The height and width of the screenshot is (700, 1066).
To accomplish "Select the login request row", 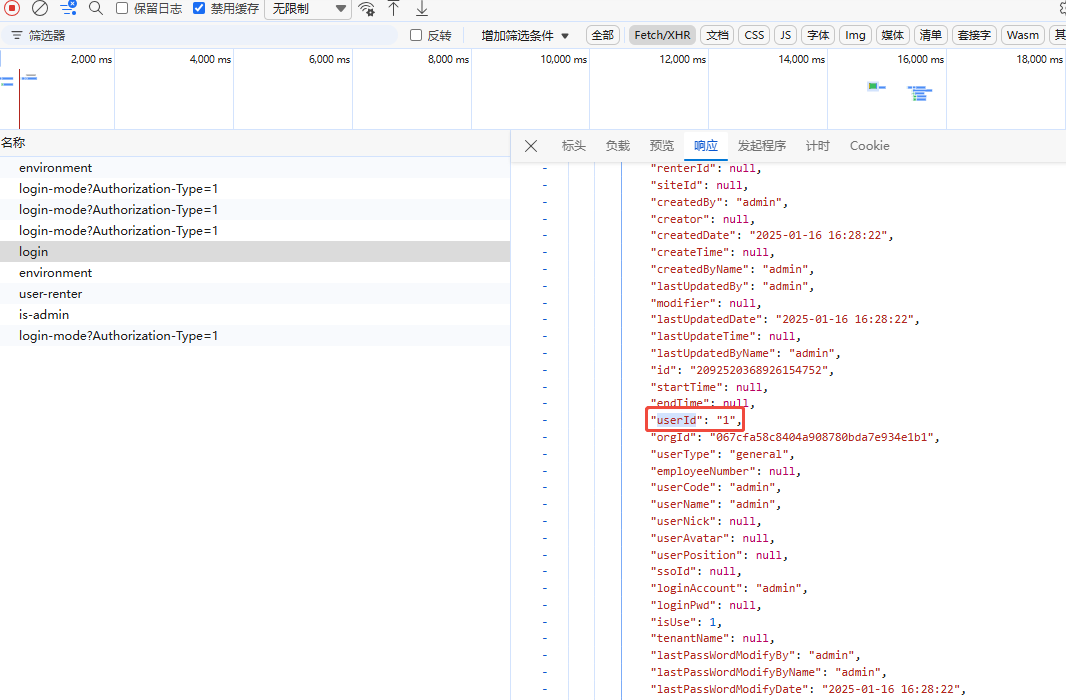I will (255, 251).
